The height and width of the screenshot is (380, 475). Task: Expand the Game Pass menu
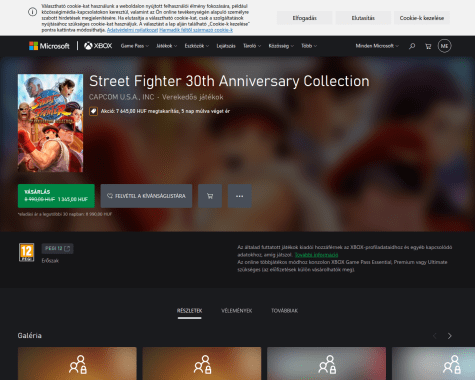point(135,46)
